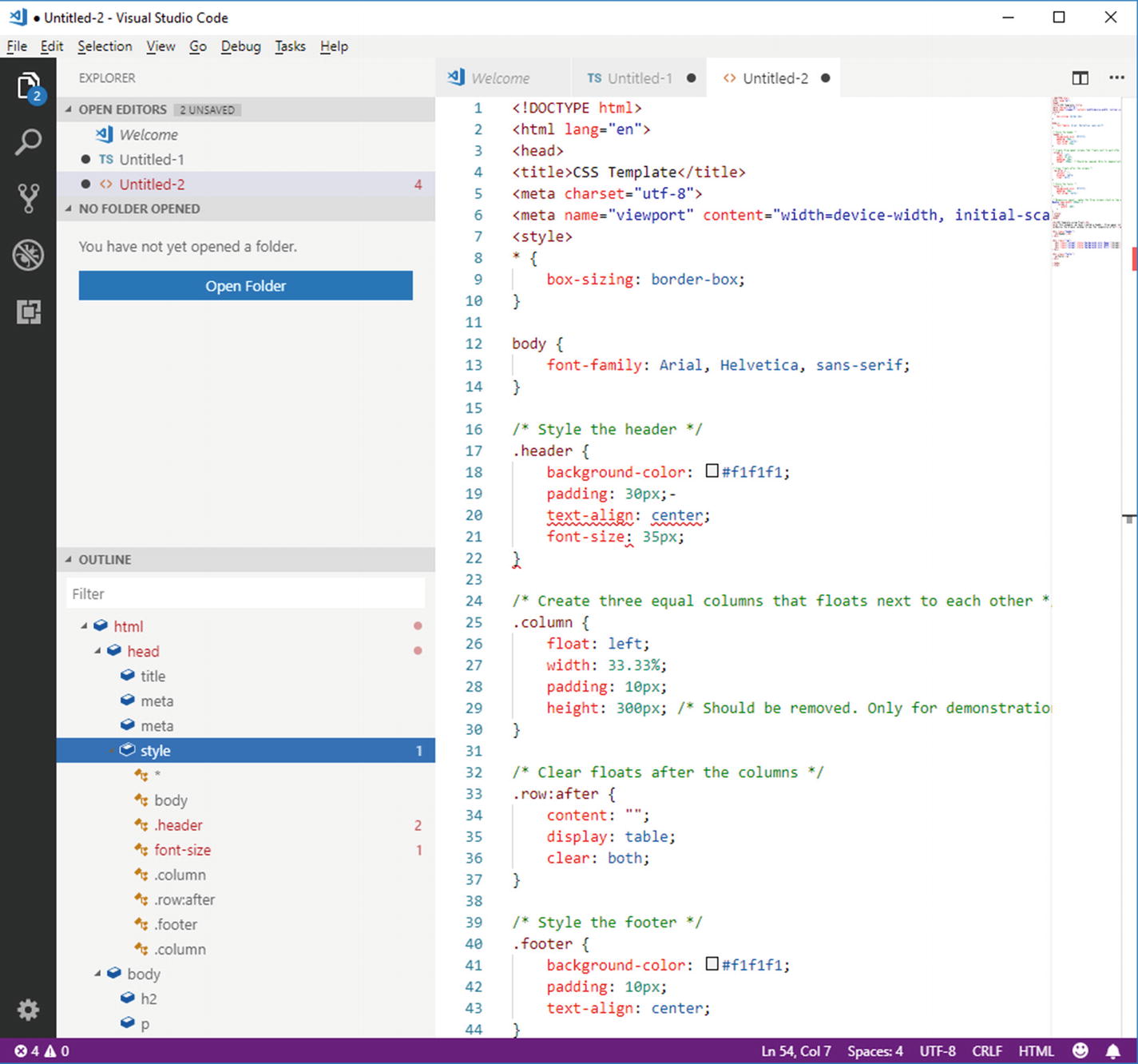The width and height of the screenshot is (1138, 1064).
Task: Select .footer in the outline tree
Action: (x=176, y=924)
